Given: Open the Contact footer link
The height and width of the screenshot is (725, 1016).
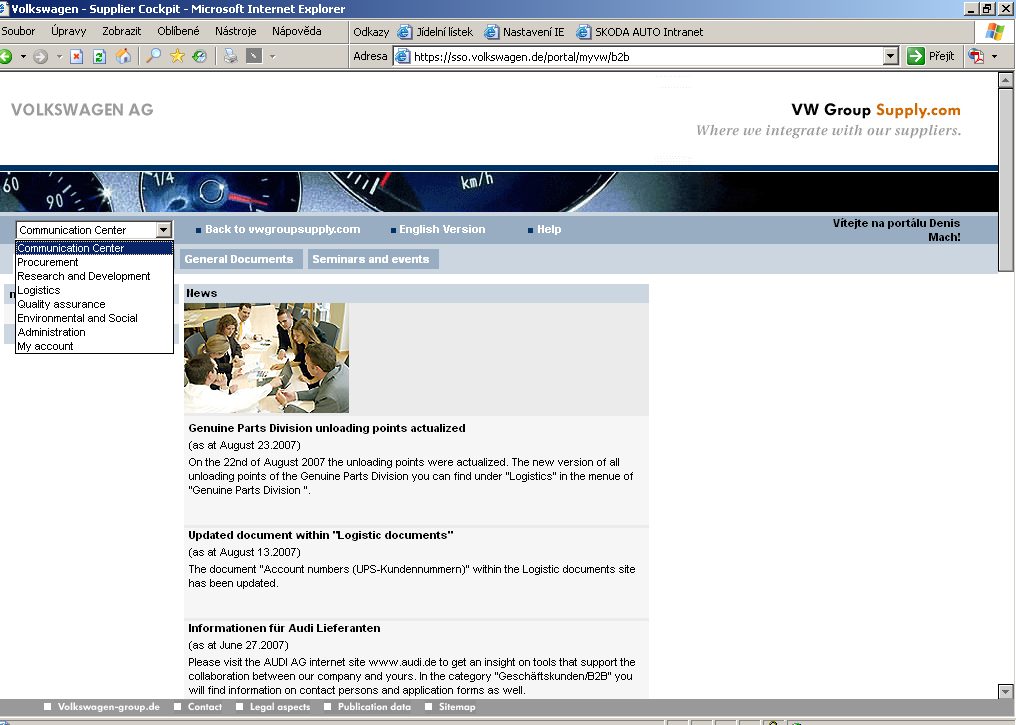Looking at the screenshot, I should click(205, 707).
